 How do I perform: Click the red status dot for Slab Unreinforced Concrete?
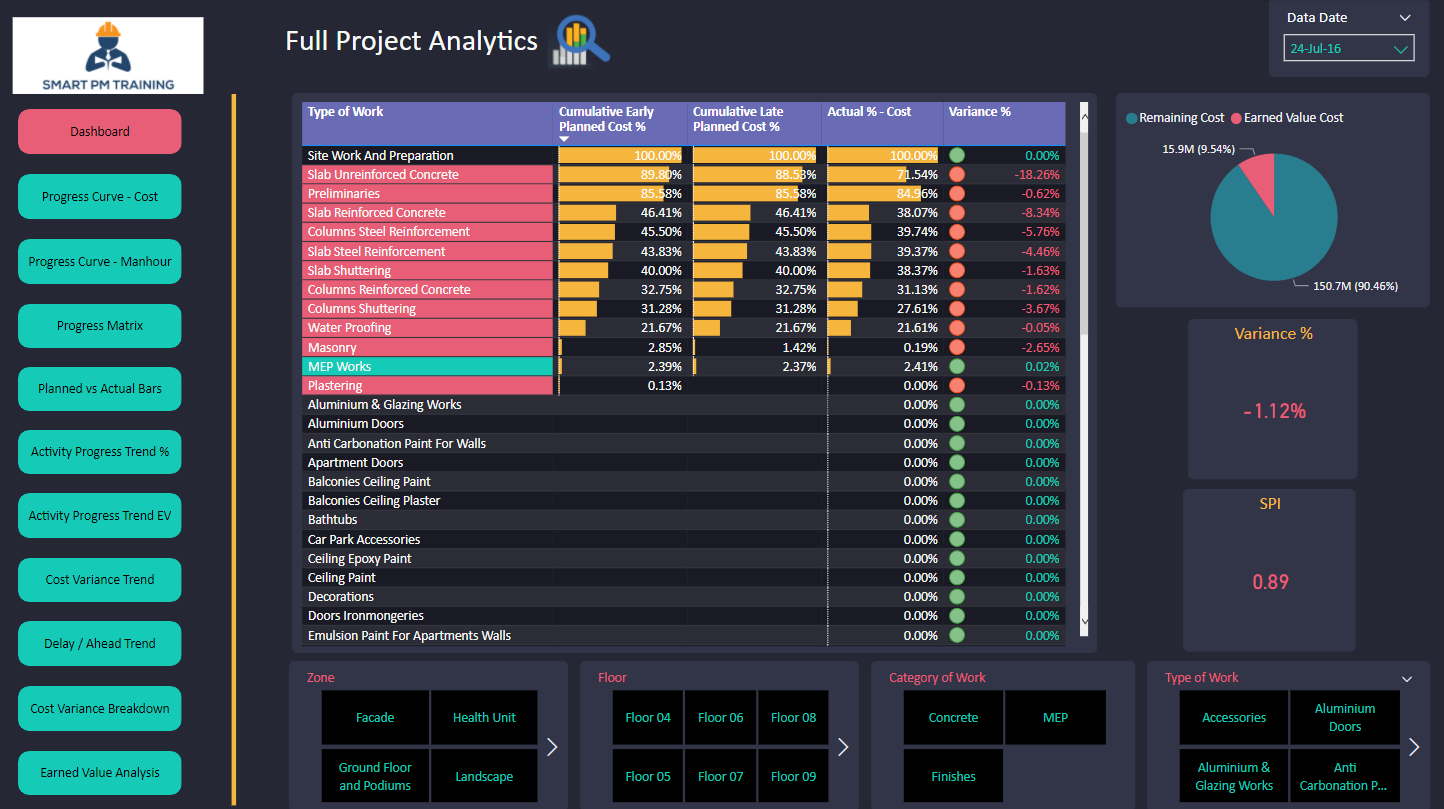pyautogui.click(x=958, y=174)
